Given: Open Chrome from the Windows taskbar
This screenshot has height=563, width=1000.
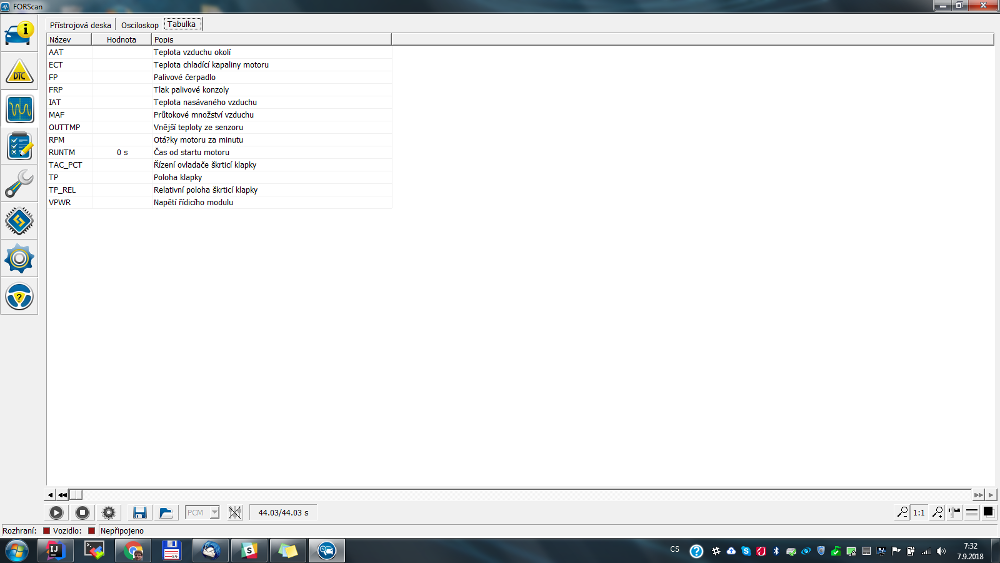Looking at the screenshot, I should point(132,550).
